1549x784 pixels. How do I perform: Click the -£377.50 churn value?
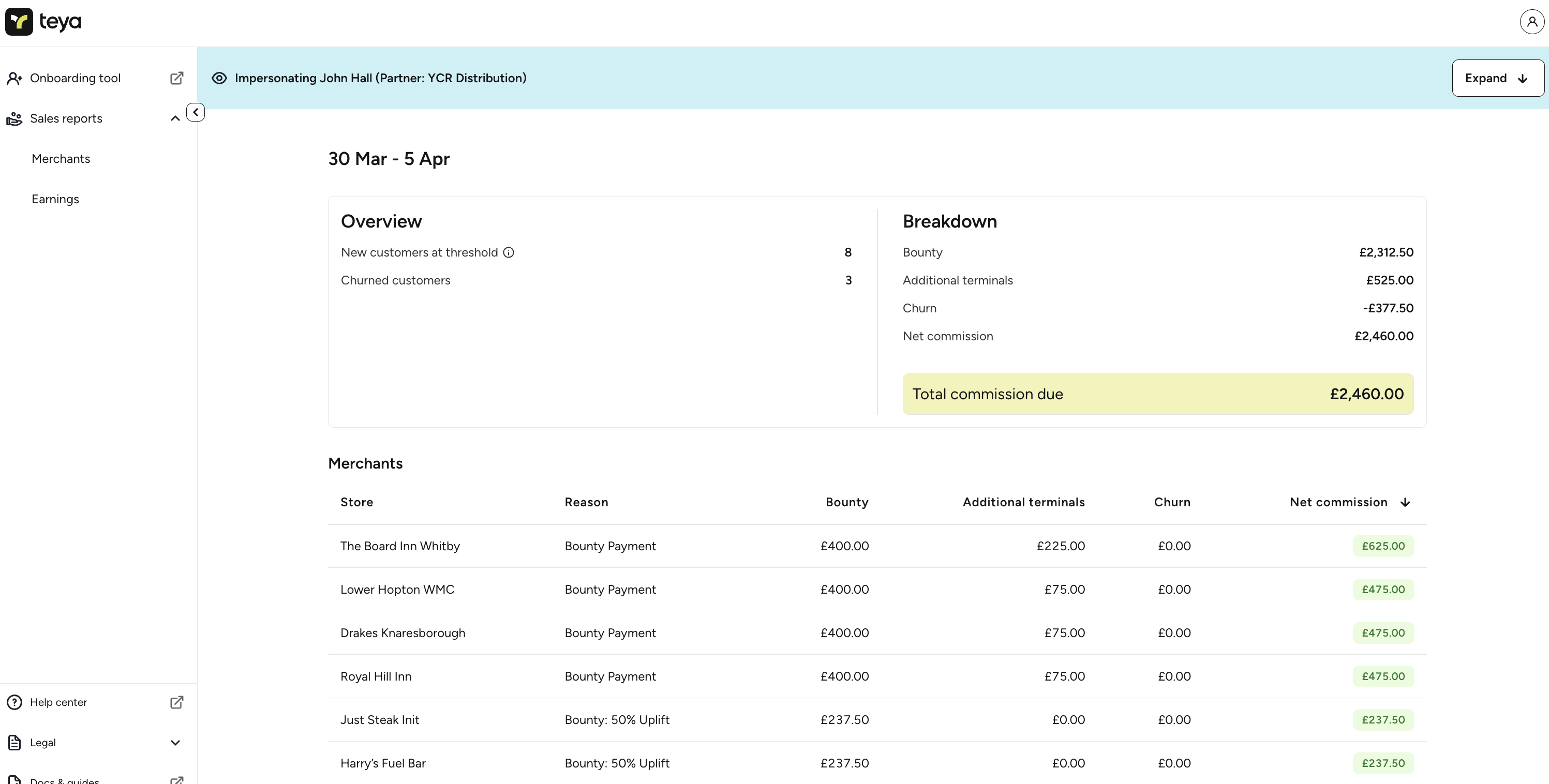tap(1388, 308)
